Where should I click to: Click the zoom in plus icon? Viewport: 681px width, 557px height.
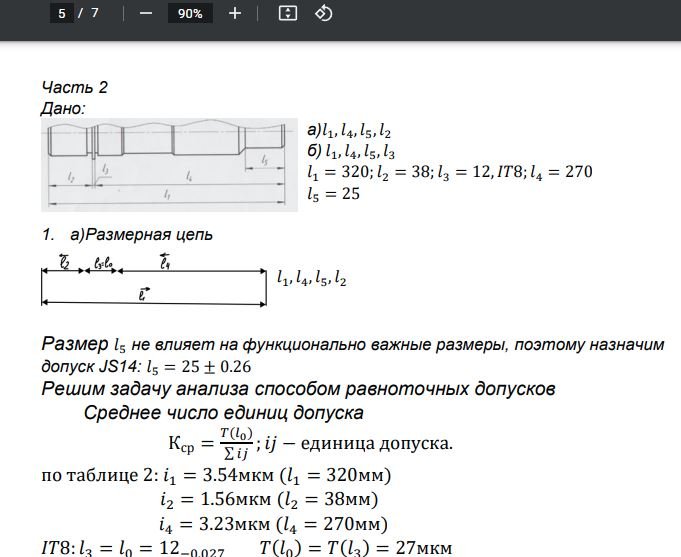[x=235, y=13]
